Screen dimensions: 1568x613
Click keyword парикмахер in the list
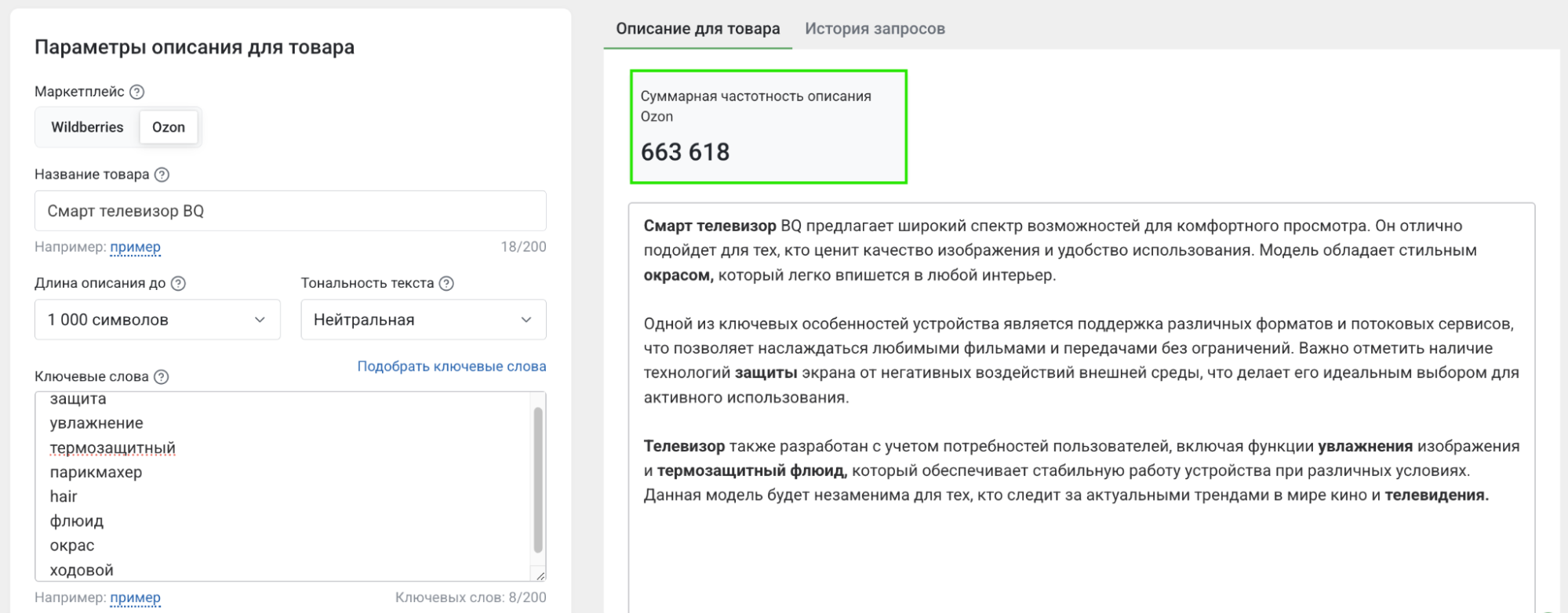(96, 473)
